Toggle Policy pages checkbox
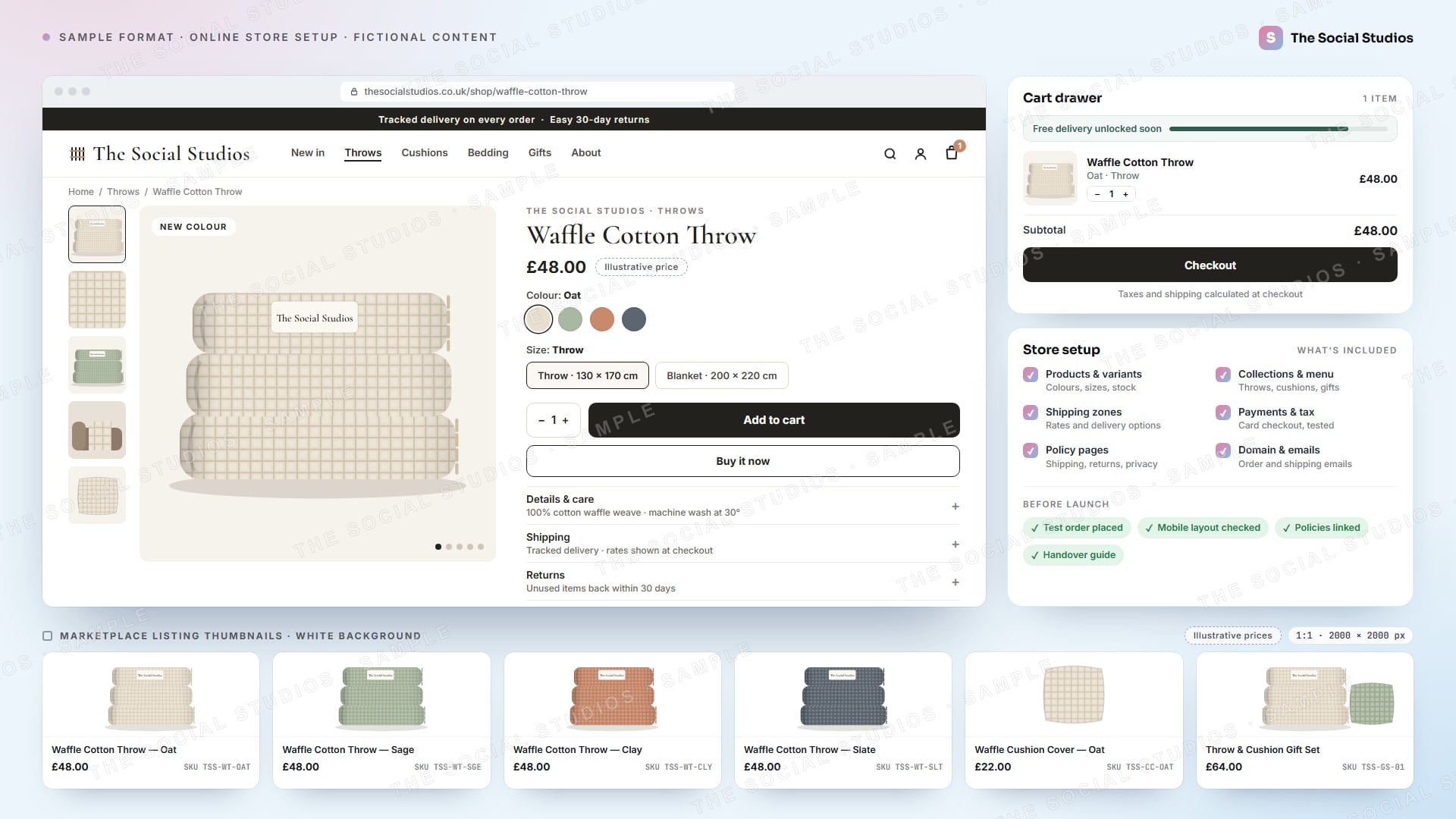The width and height of the screenshot is (1456, 819). click(x=1031, y=450)
